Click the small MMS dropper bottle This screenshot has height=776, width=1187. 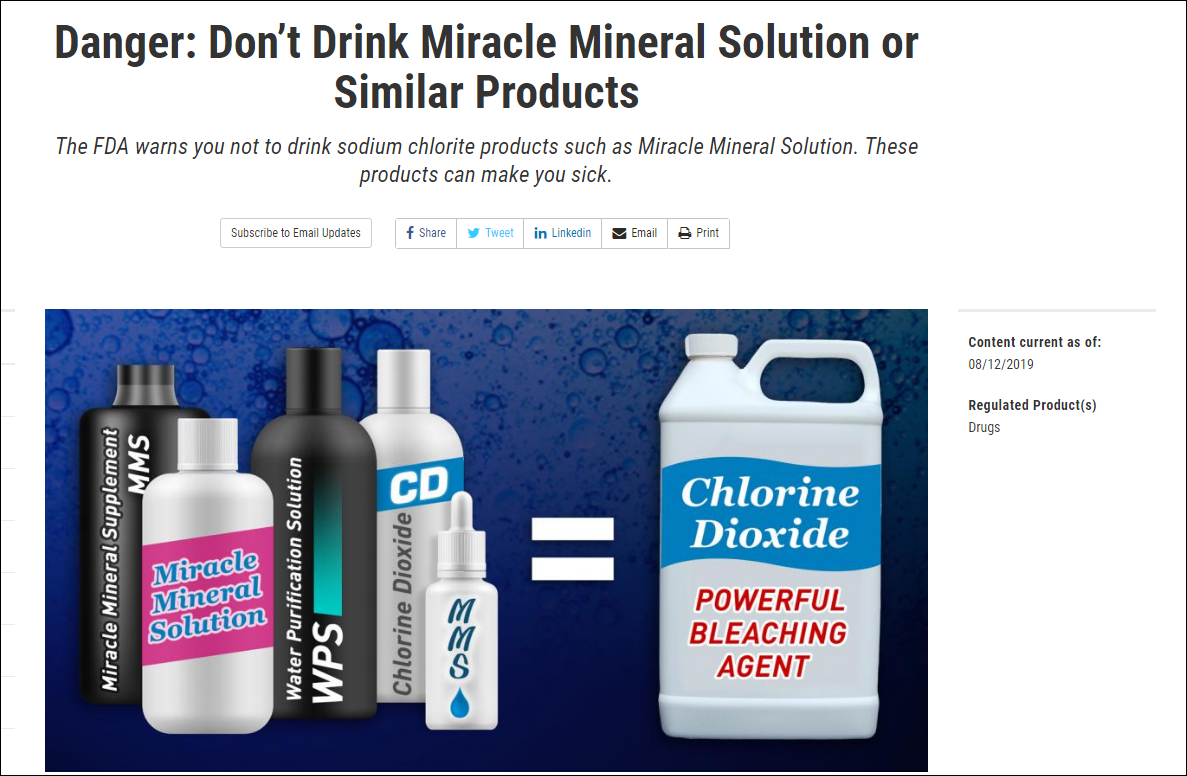(462, 612)
